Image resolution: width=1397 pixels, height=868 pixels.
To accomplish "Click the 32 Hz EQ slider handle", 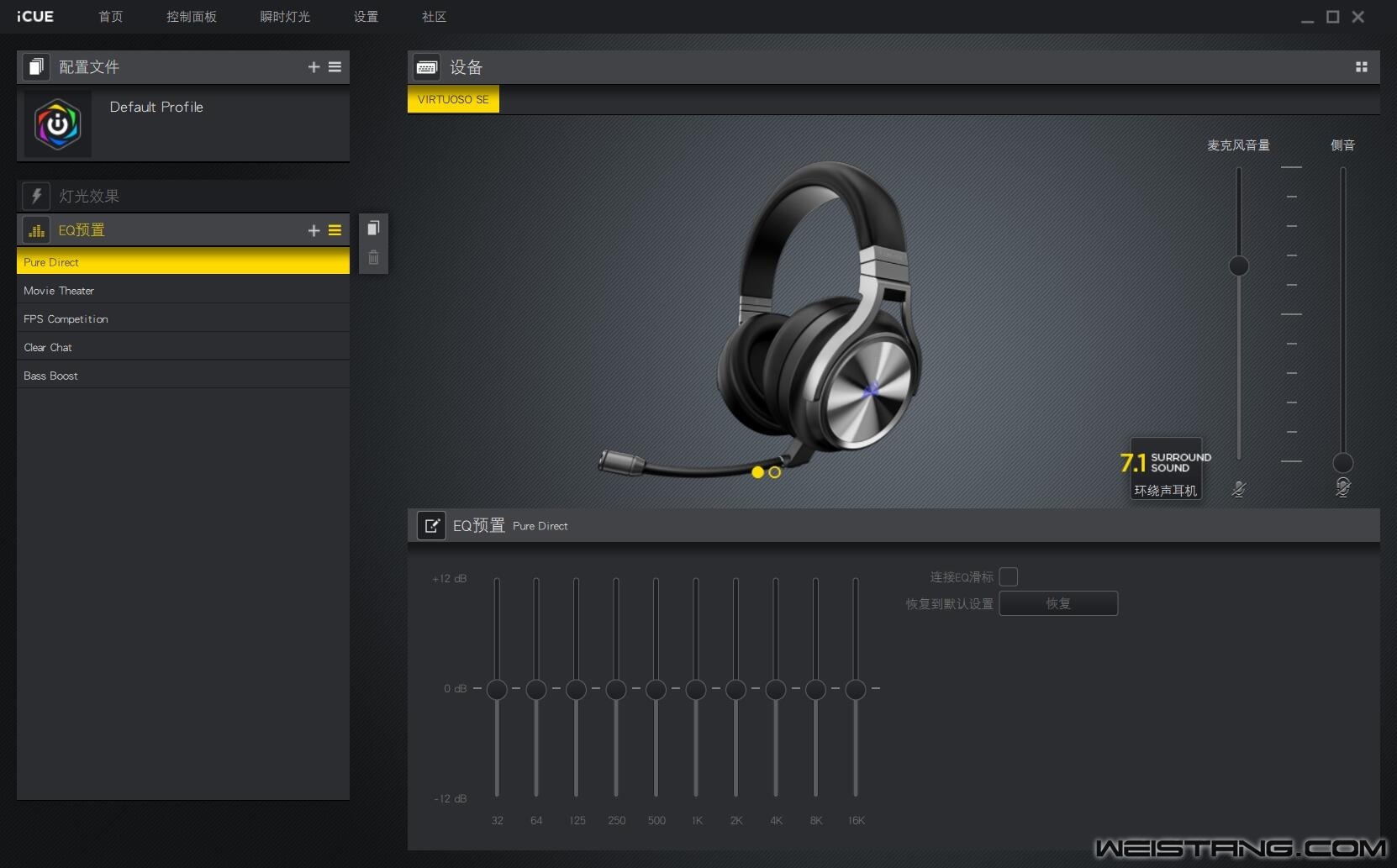I will coord(497,690).
